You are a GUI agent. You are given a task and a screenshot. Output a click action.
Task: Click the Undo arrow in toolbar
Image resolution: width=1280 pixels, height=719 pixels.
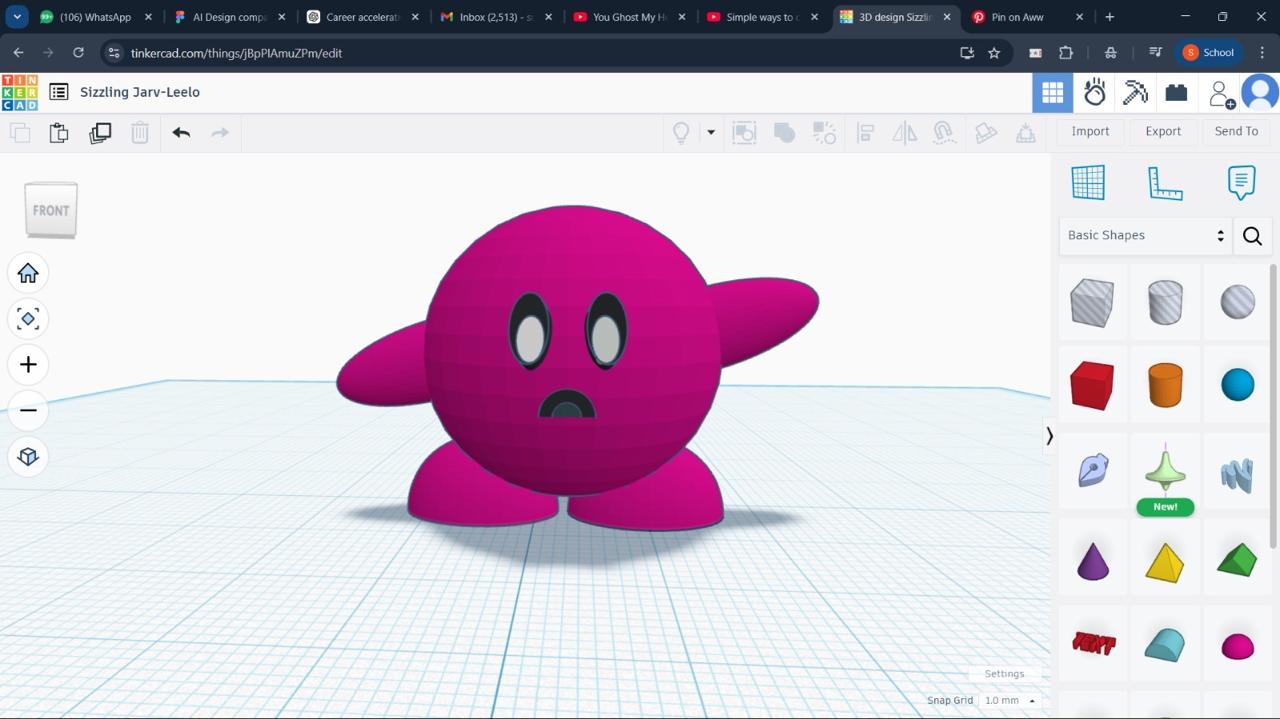181,132
